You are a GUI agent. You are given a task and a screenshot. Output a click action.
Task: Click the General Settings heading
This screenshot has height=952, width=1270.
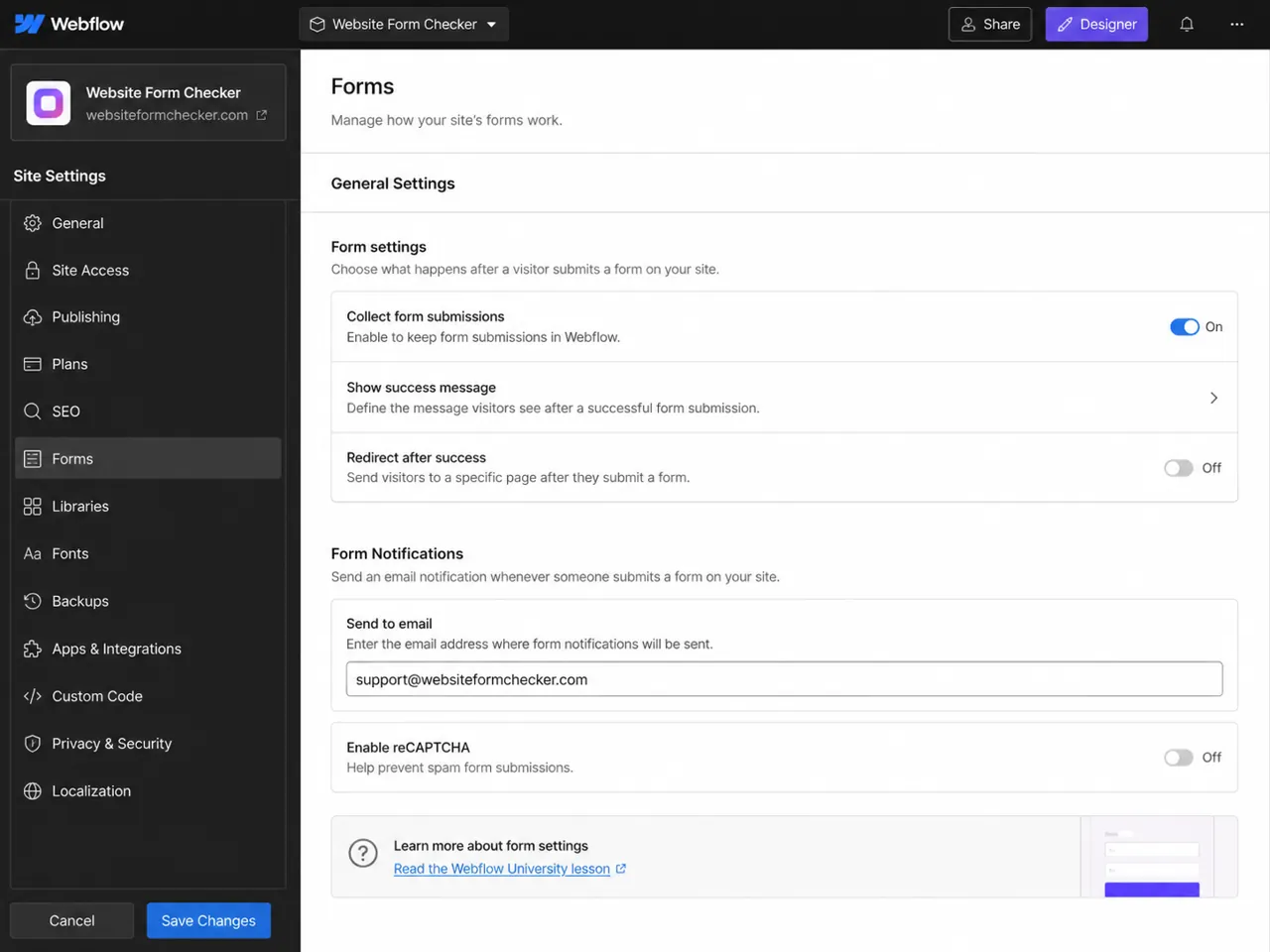pos(393,183)
